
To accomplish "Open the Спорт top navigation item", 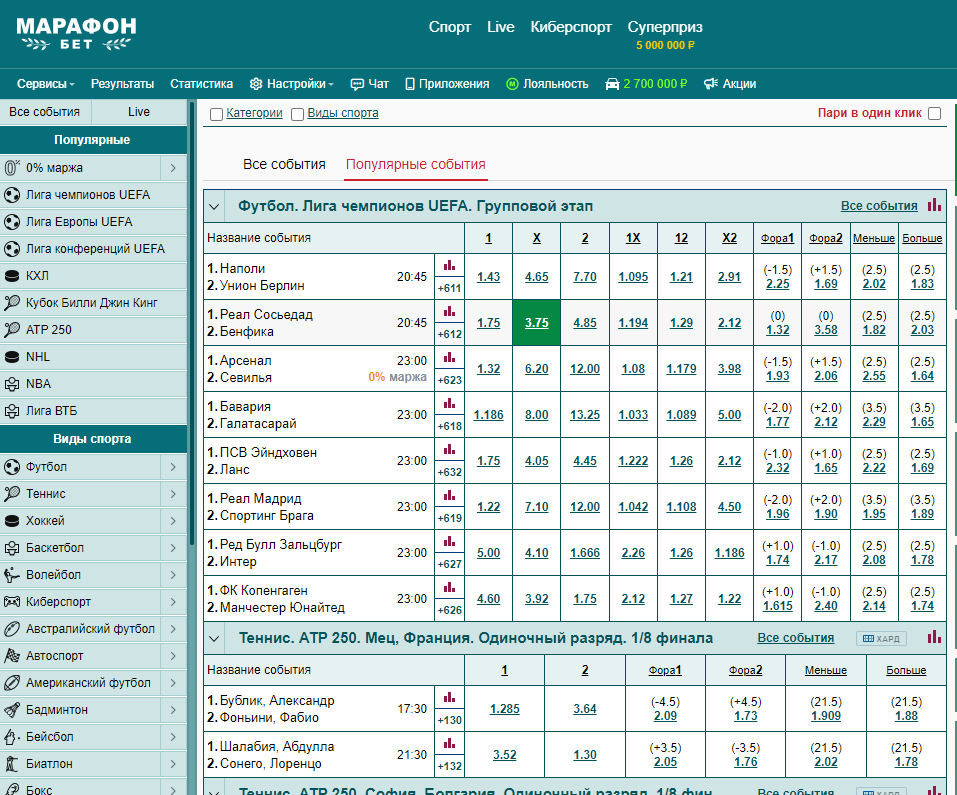I will (450, 27).
